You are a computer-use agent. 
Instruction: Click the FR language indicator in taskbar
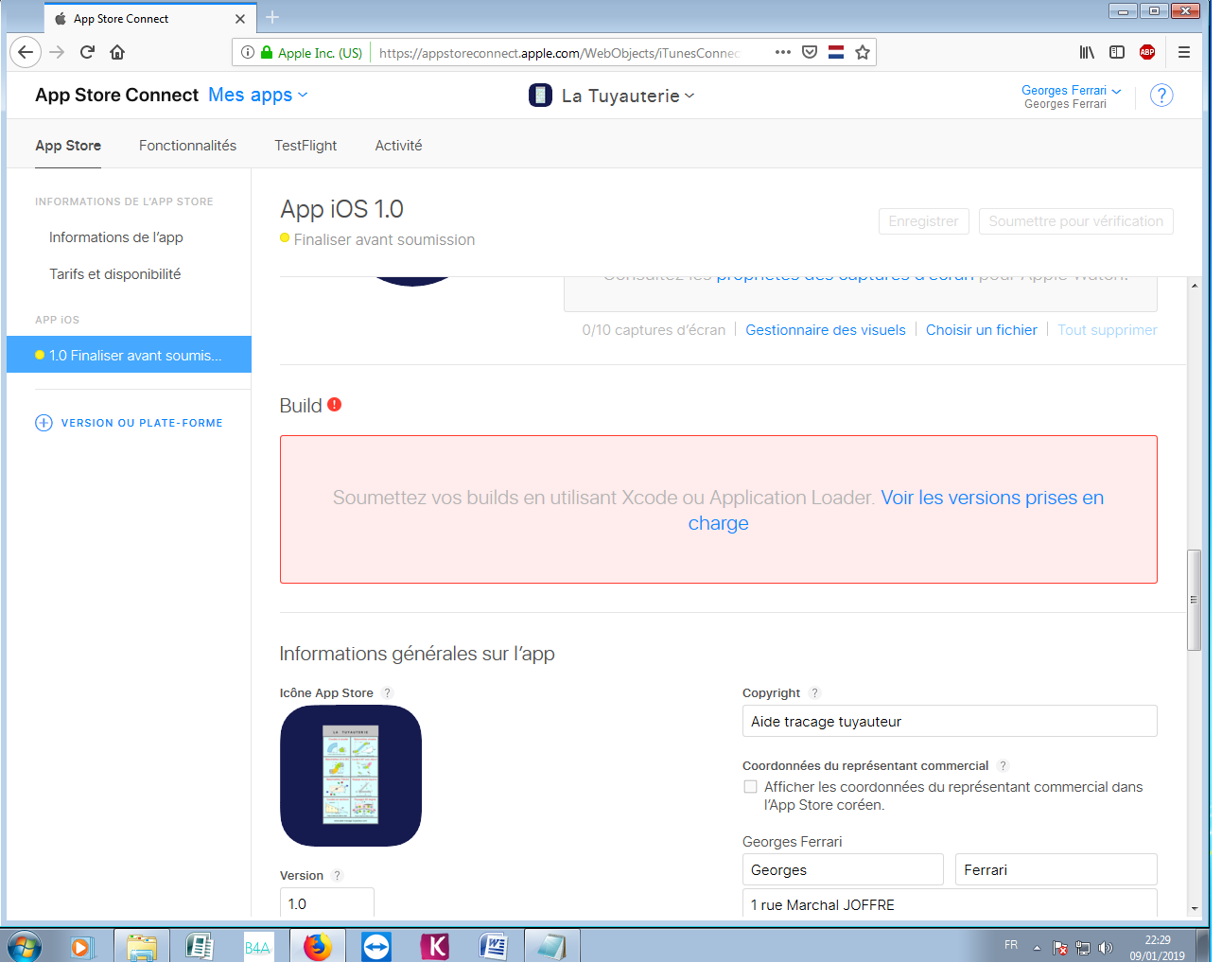point(1011,945)
